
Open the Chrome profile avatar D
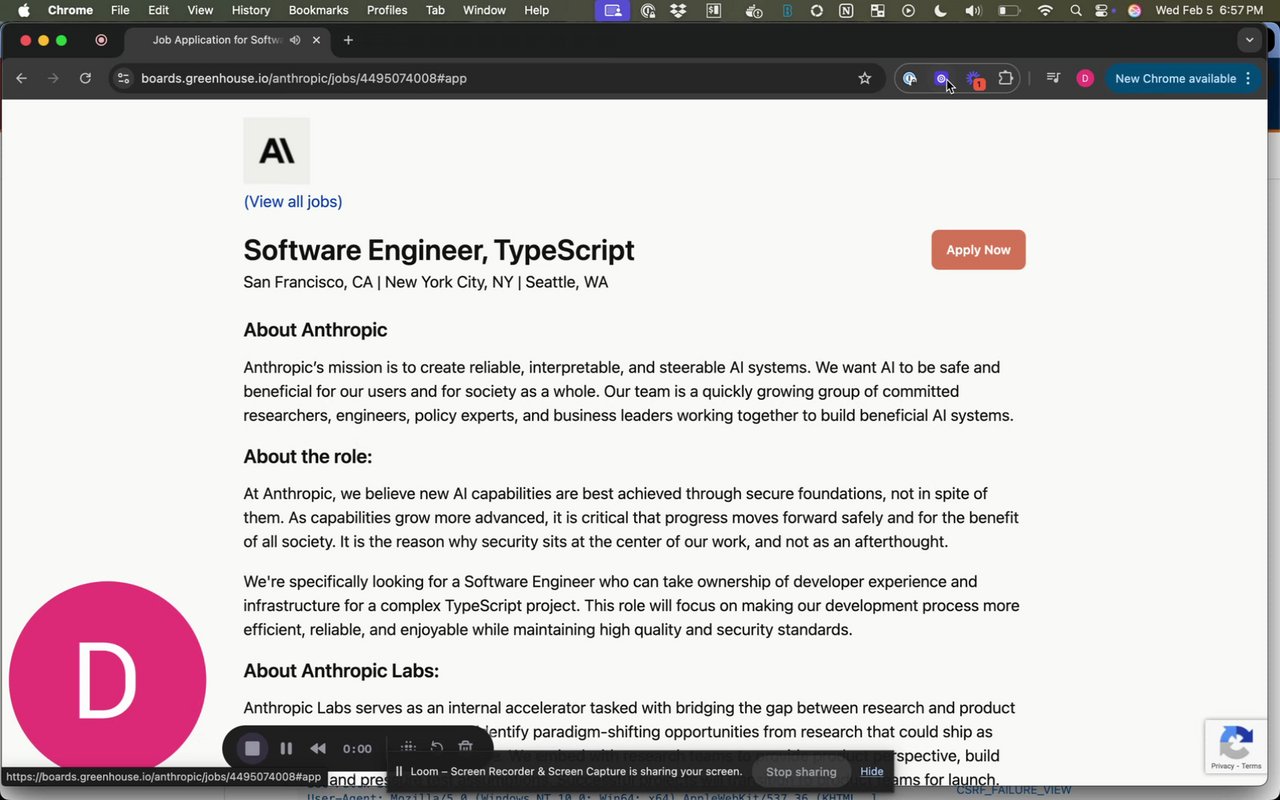click(1085, 78)
